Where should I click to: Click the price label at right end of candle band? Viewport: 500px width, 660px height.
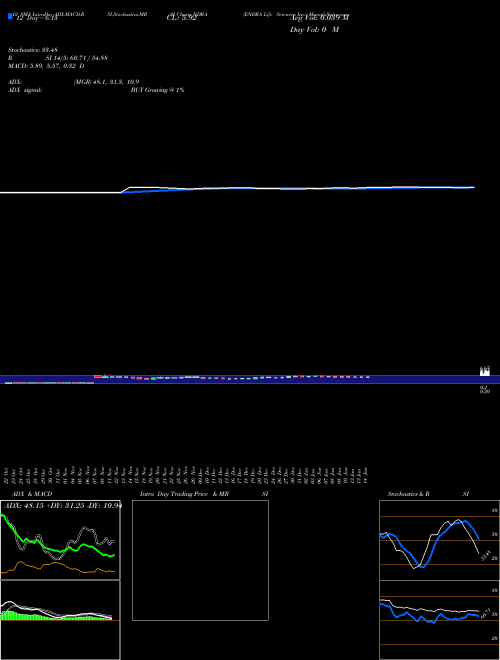(485, 371)
